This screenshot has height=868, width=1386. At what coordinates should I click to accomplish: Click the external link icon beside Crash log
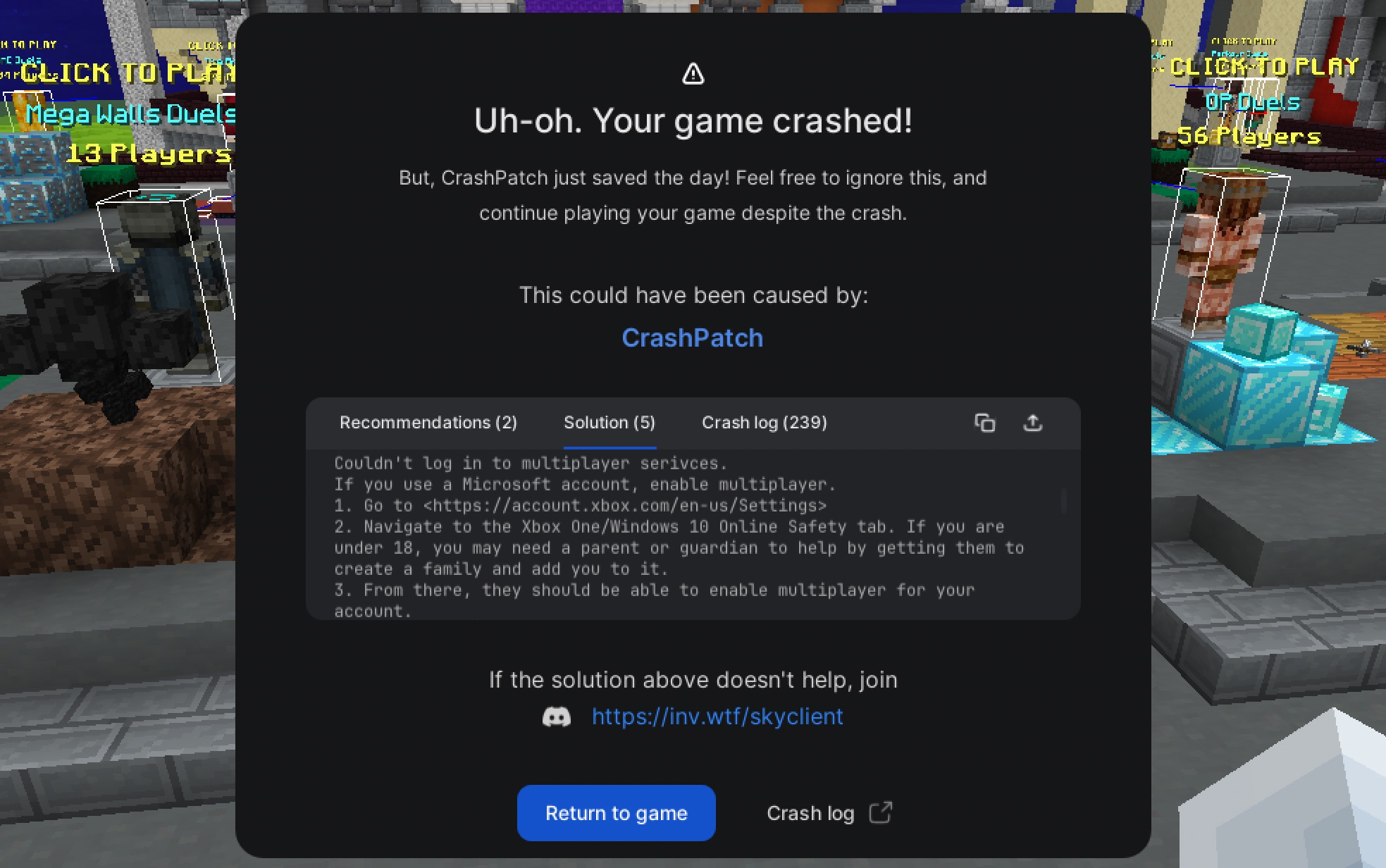coord(881,812)
